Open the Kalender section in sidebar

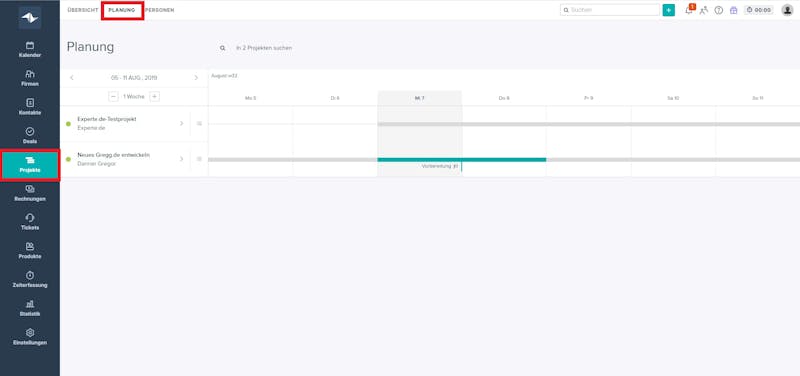click(30, 49)
